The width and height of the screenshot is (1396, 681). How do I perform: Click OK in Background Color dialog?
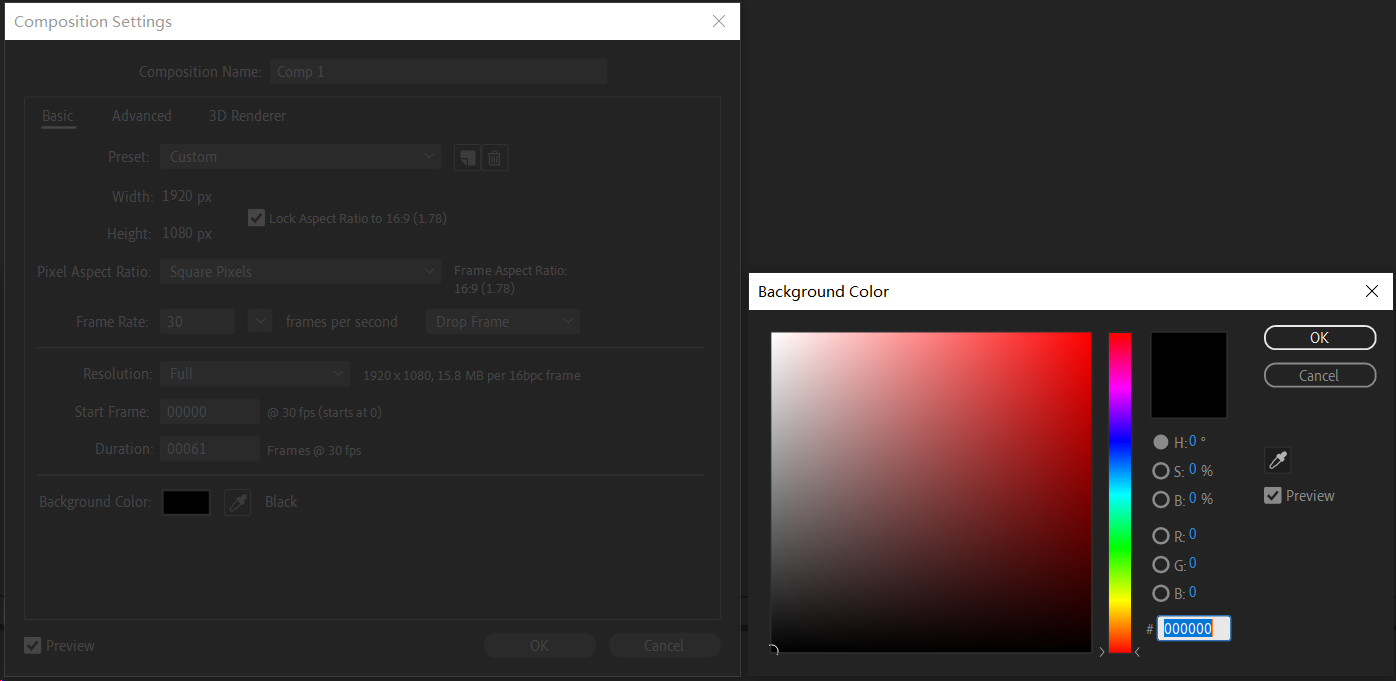pos(1319,338)
